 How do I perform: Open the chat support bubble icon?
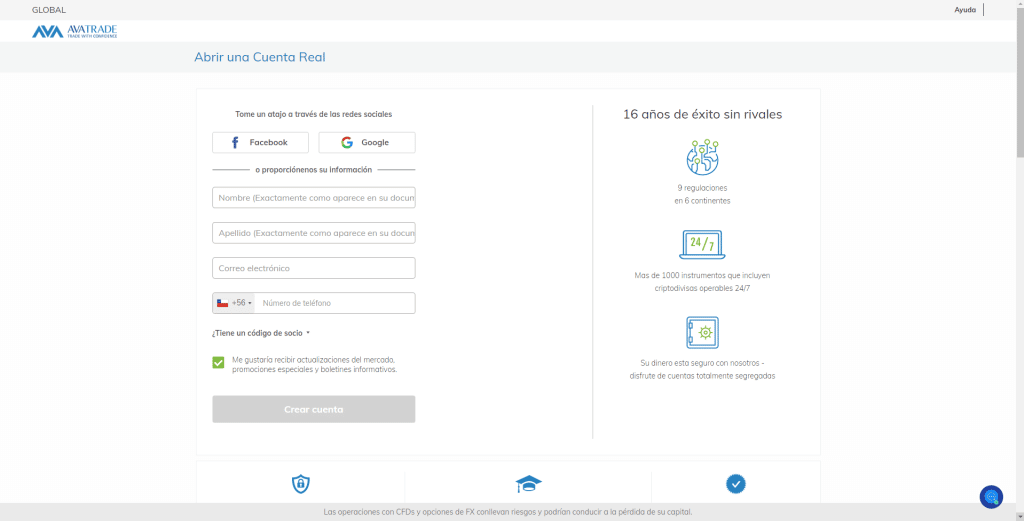[991, 497]
